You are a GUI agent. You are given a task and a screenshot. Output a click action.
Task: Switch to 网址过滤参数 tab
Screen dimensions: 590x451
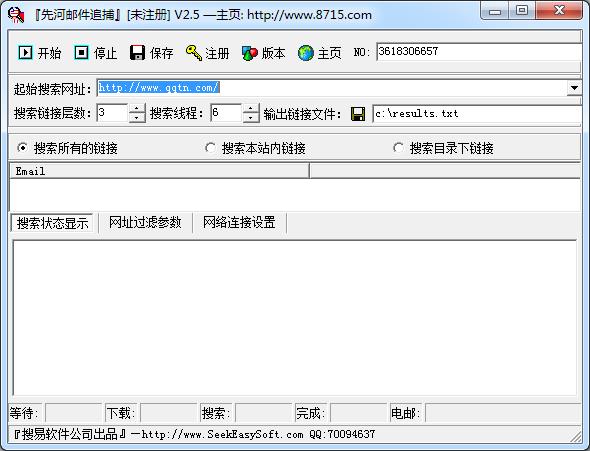(x=145, y=222)
